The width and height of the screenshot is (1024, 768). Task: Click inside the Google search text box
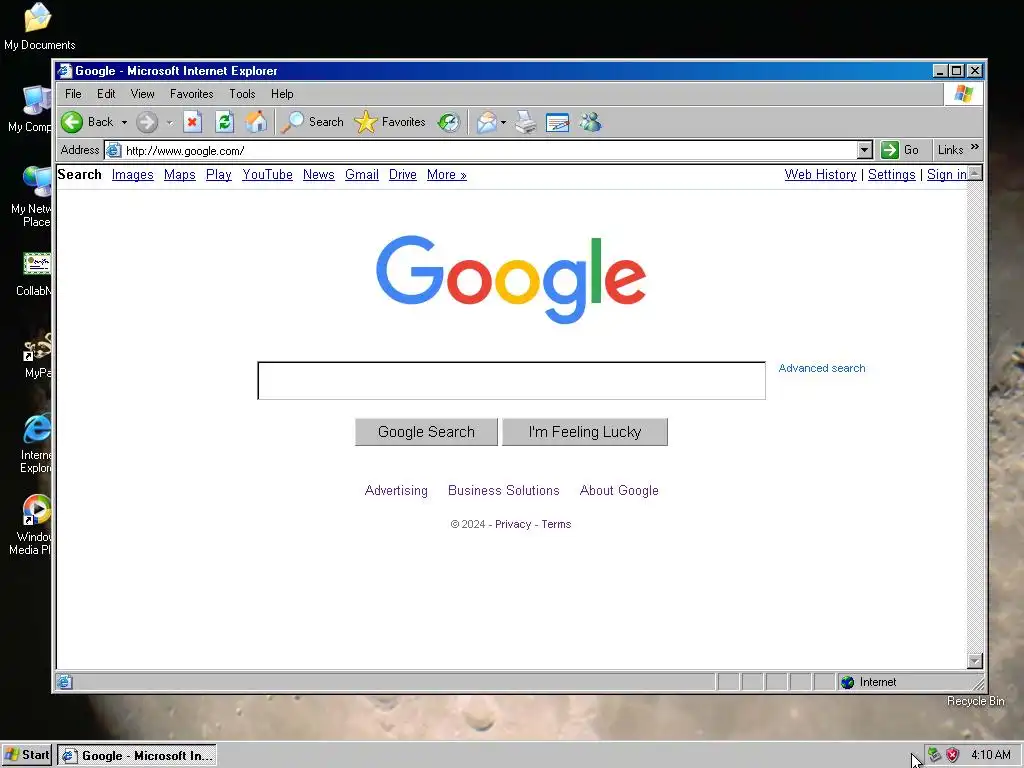tap(511, 381)
